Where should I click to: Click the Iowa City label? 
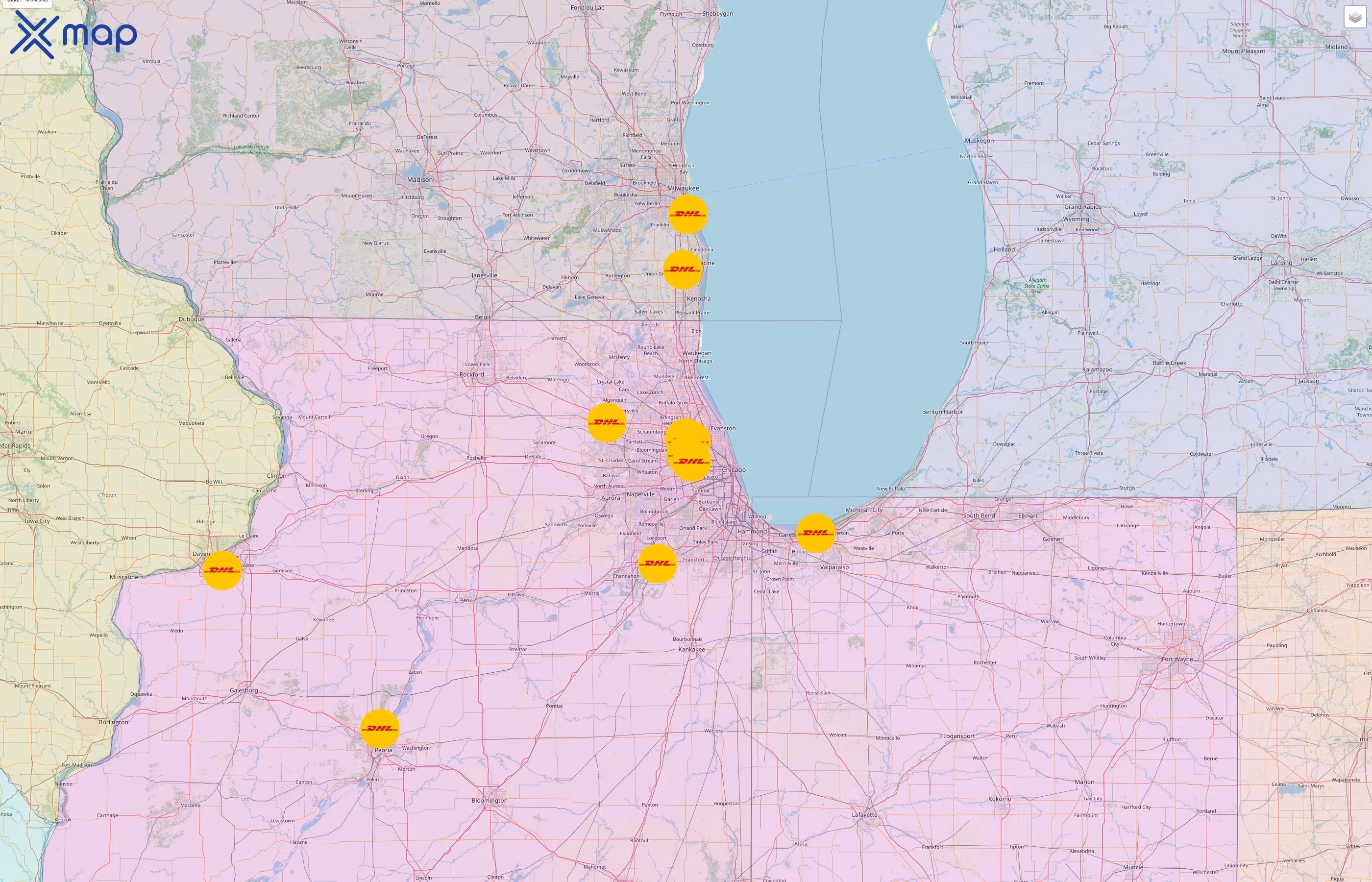(37, 521)
